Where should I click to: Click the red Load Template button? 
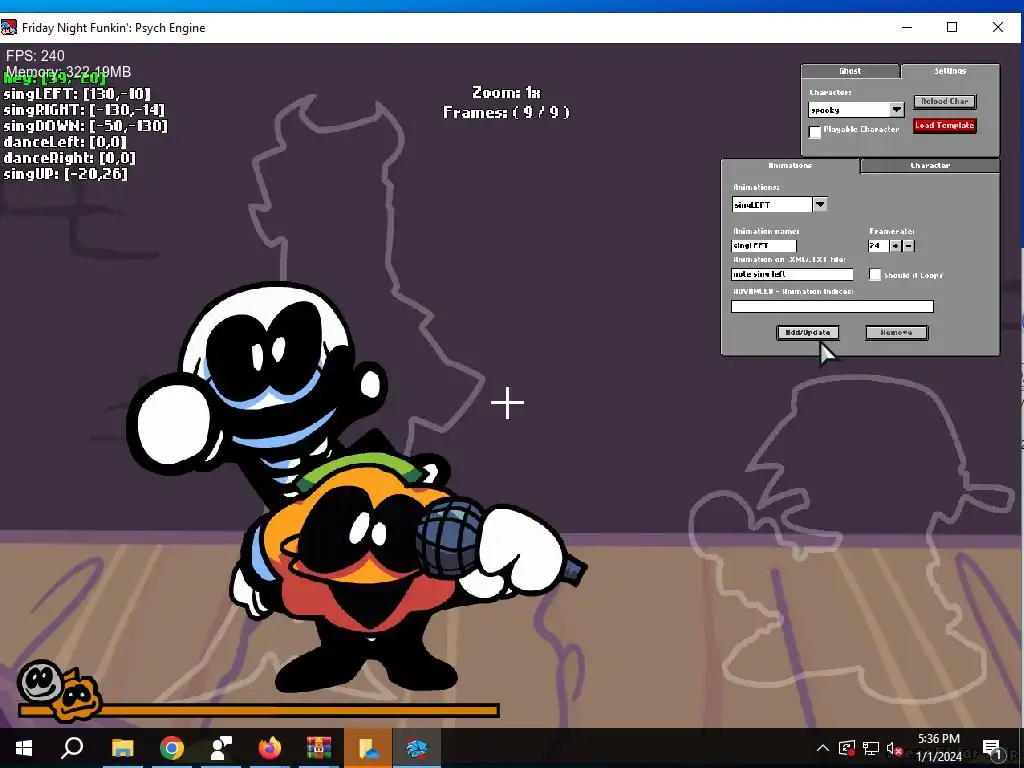click(x=944, y=125)
